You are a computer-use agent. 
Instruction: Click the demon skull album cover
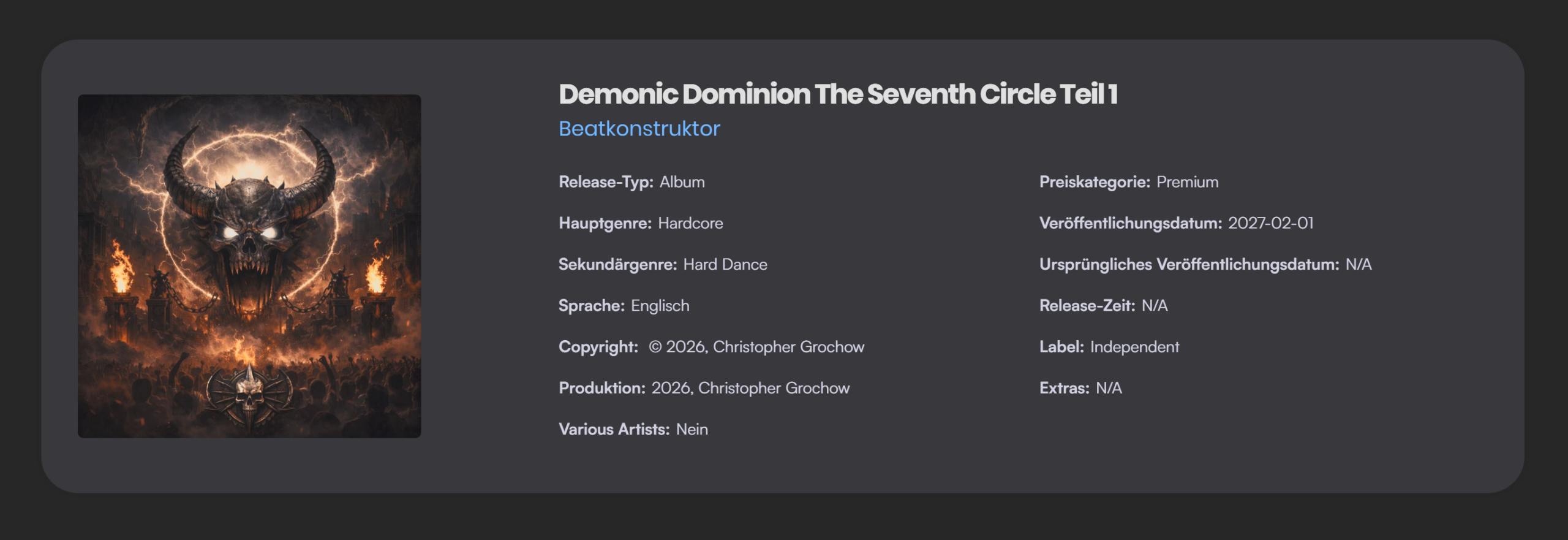pos(249,266)
